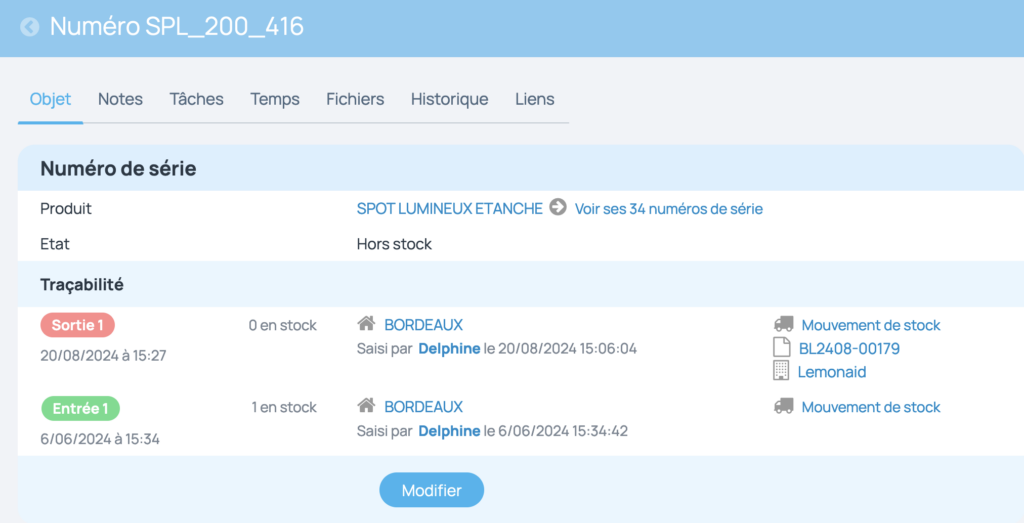This screenshot has width=1024, height=523.
Task: Click the red Sortie 1 badge
Action: (x=78, y=325)
